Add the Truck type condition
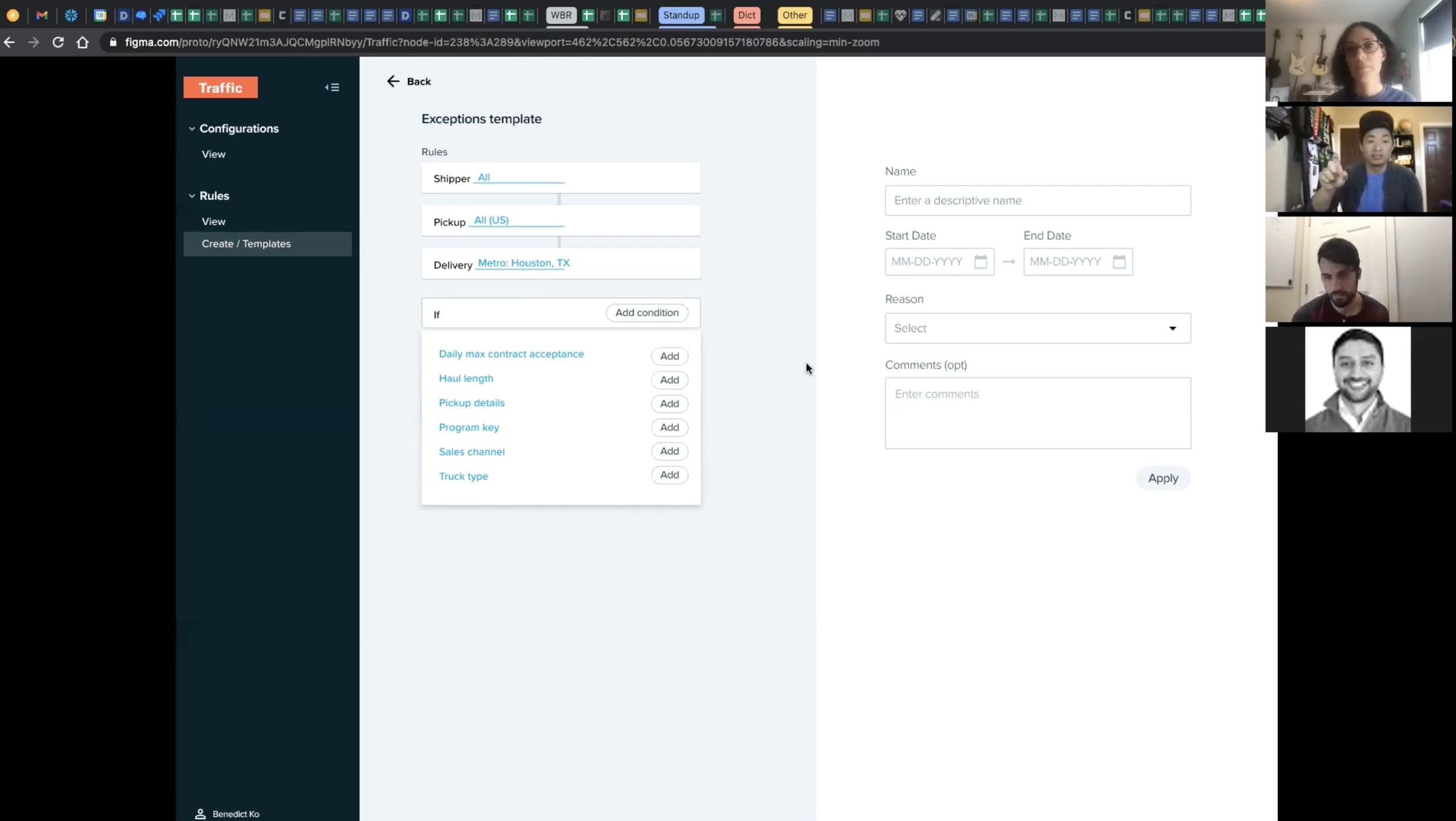 click(x=669, y=475)
